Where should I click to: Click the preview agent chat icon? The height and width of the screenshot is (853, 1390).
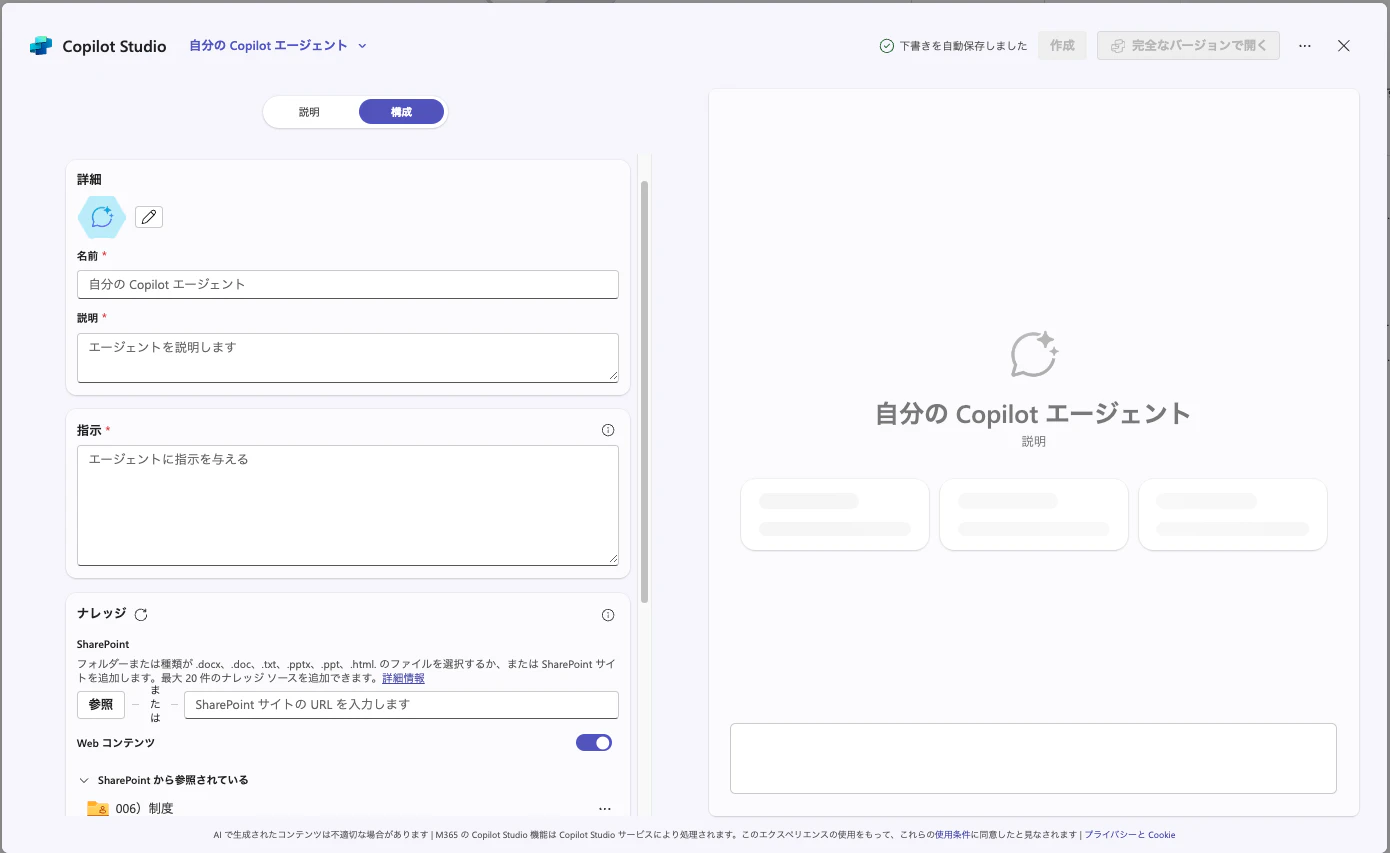click(x=1034, y=354)
